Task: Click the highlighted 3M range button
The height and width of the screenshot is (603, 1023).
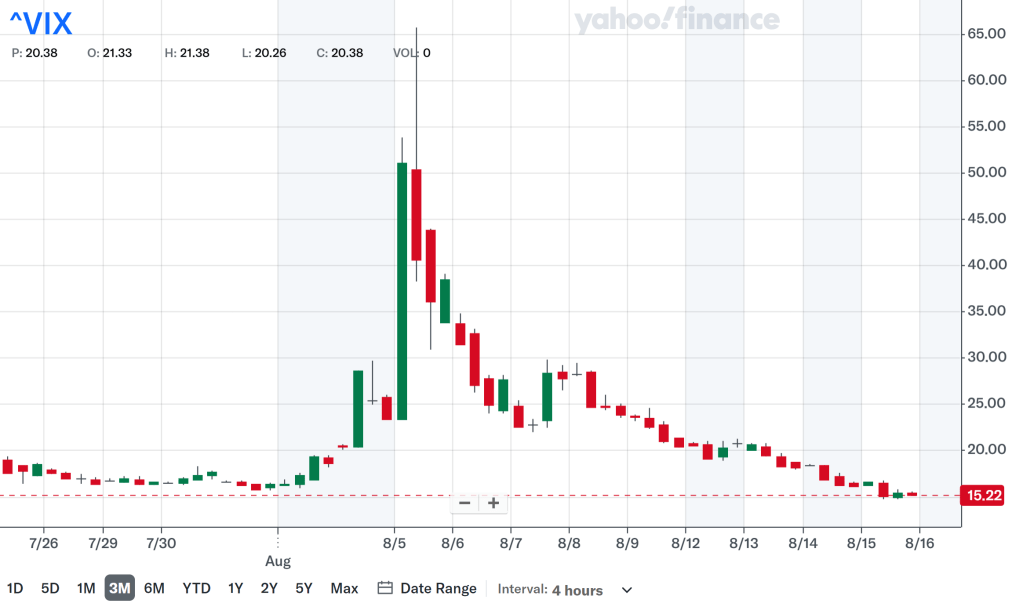Action: [120, 589]
